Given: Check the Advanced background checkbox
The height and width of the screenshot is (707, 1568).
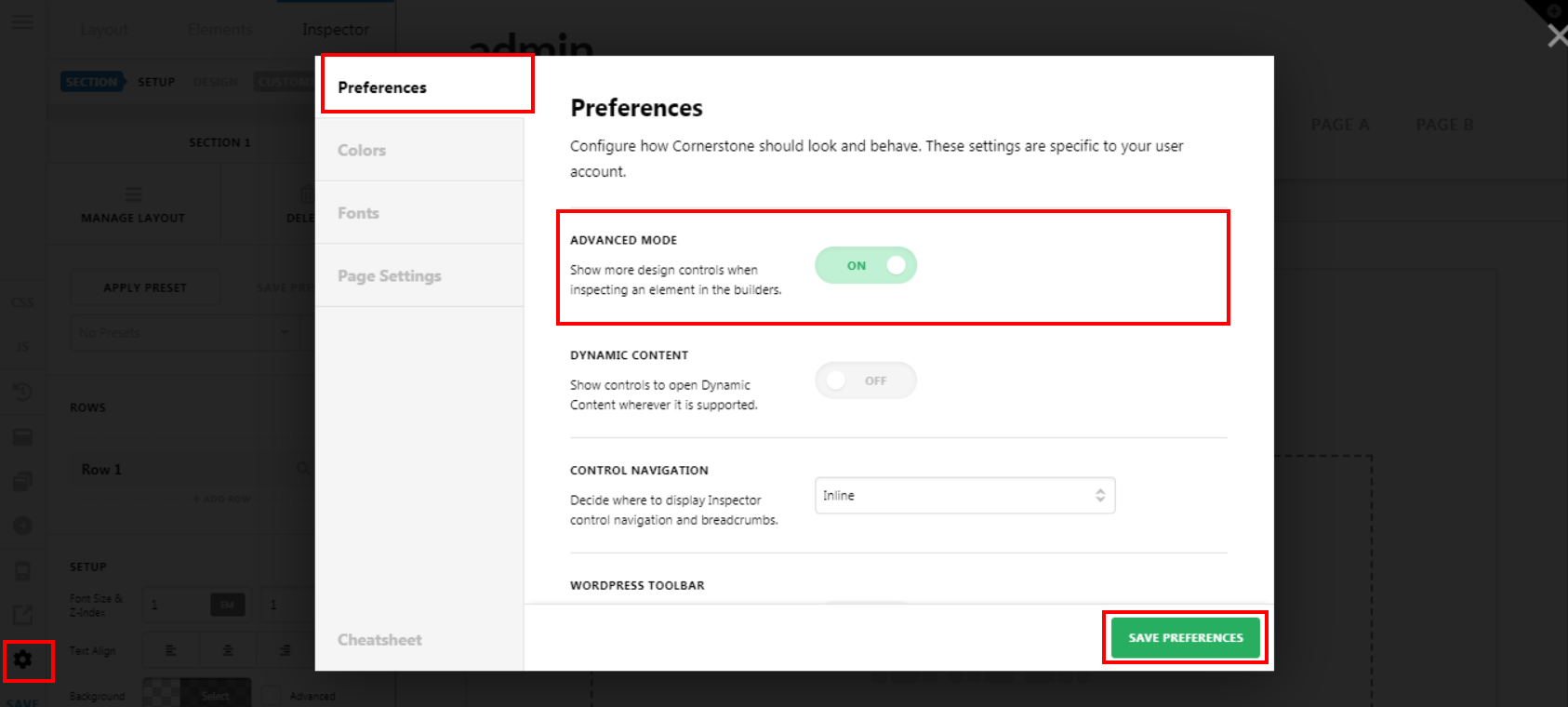Looking at the screenshot, I should point(272,696).
